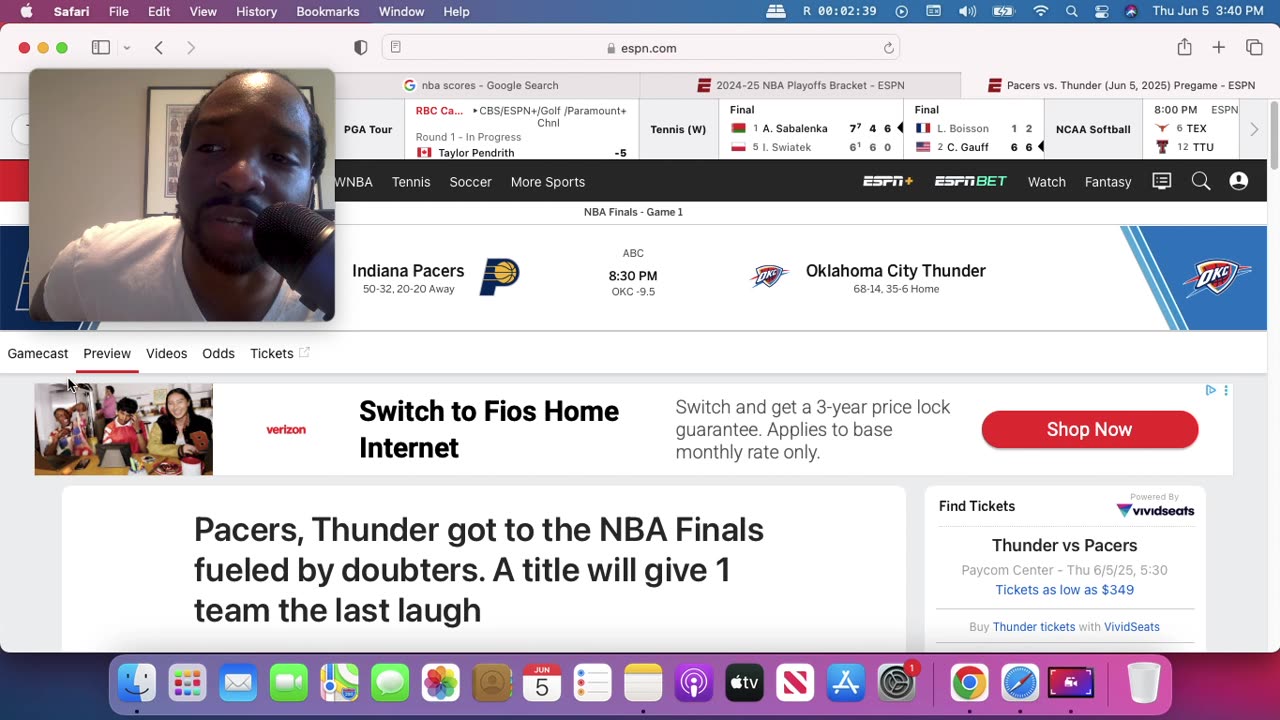Advance the ESPN scores ticker right arrow
This screenshot has height=720, width=1280.
pos(1254,129)
